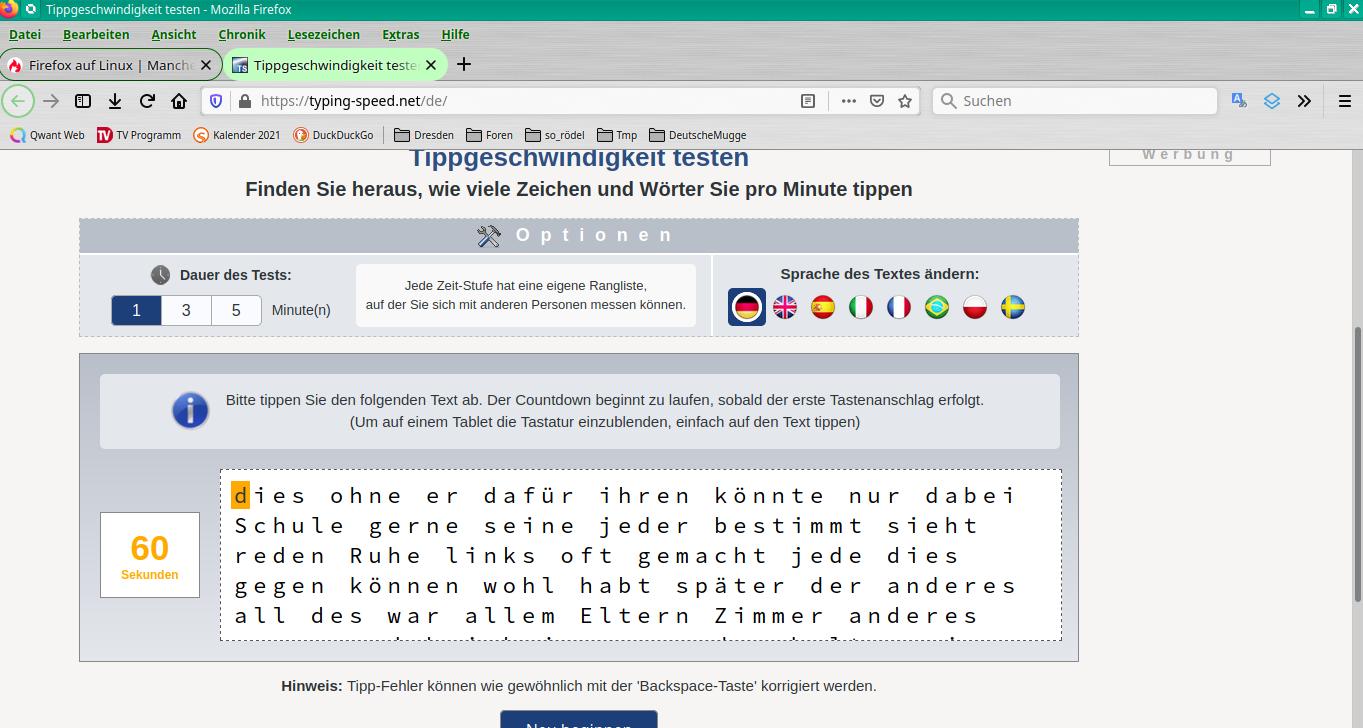Show the sidebar via toolbar icon
Image resolution: width=1363 pixels, height=728 pixels.
coord(83,101)
